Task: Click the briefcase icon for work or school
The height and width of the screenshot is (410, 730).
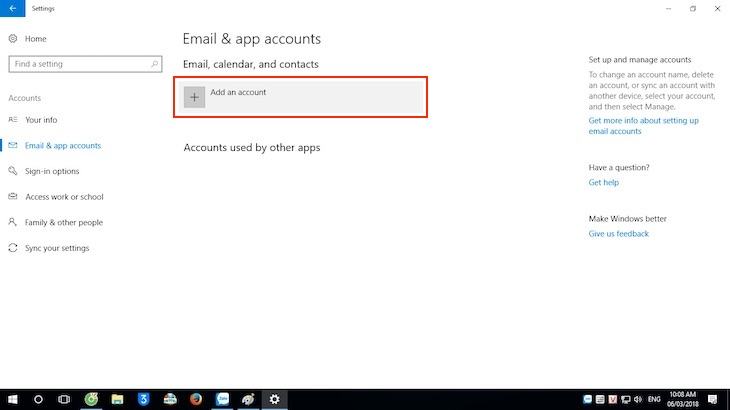Action: pos(13,196)
